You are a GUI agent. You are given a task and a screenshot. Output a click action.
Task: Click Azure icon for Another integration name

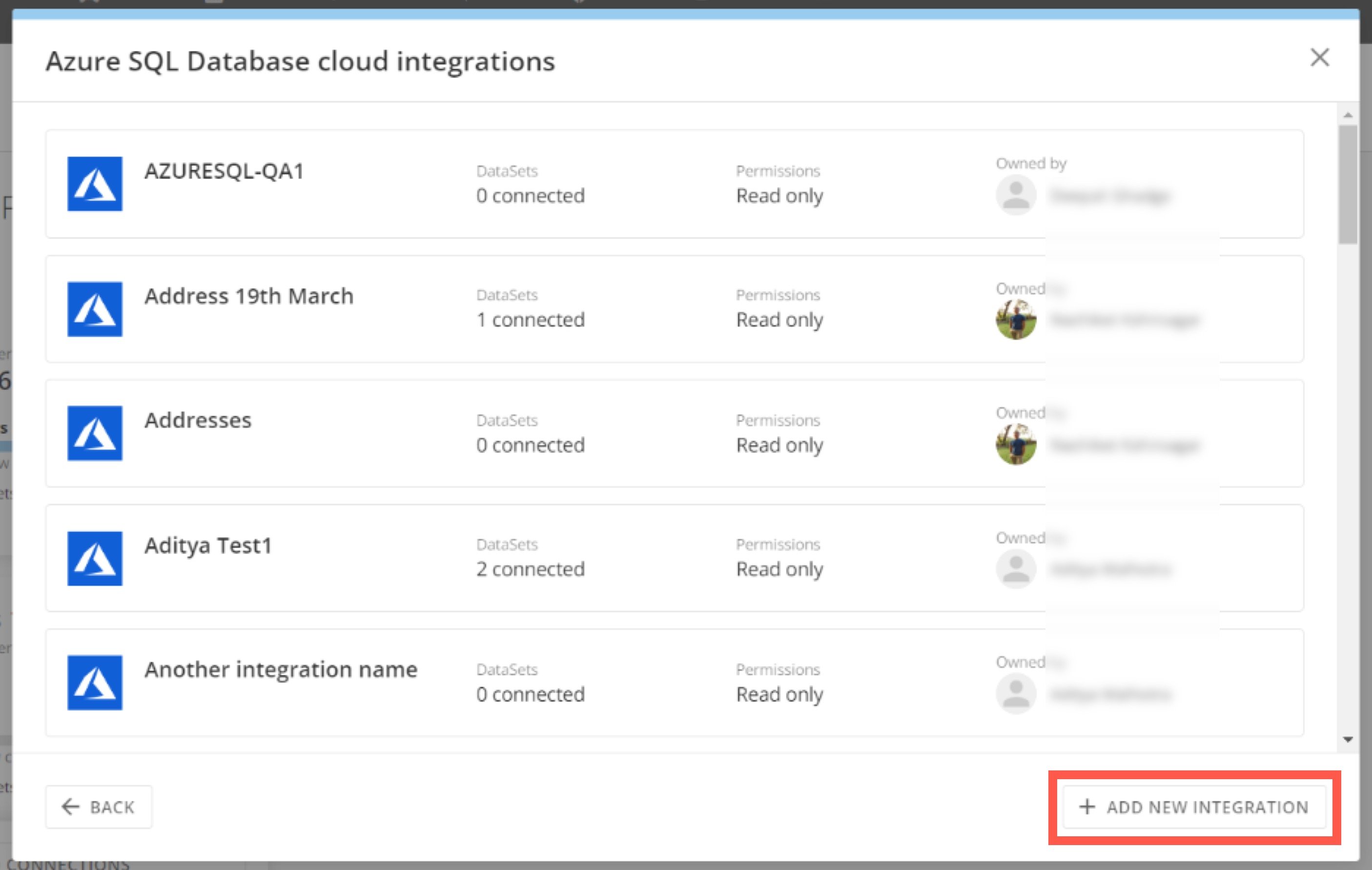pyautogui.click(x=95, y=683)
